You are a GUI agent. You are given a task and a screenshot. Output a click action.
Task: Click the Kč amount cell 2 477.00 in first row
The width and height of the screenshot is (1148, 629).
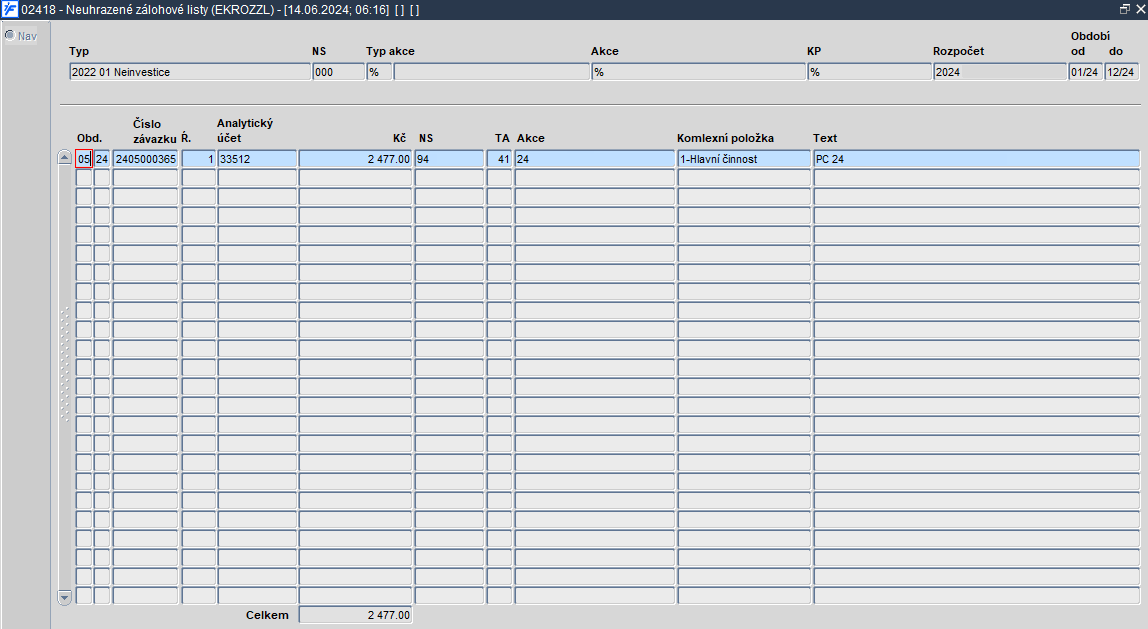tap(355, 159)
